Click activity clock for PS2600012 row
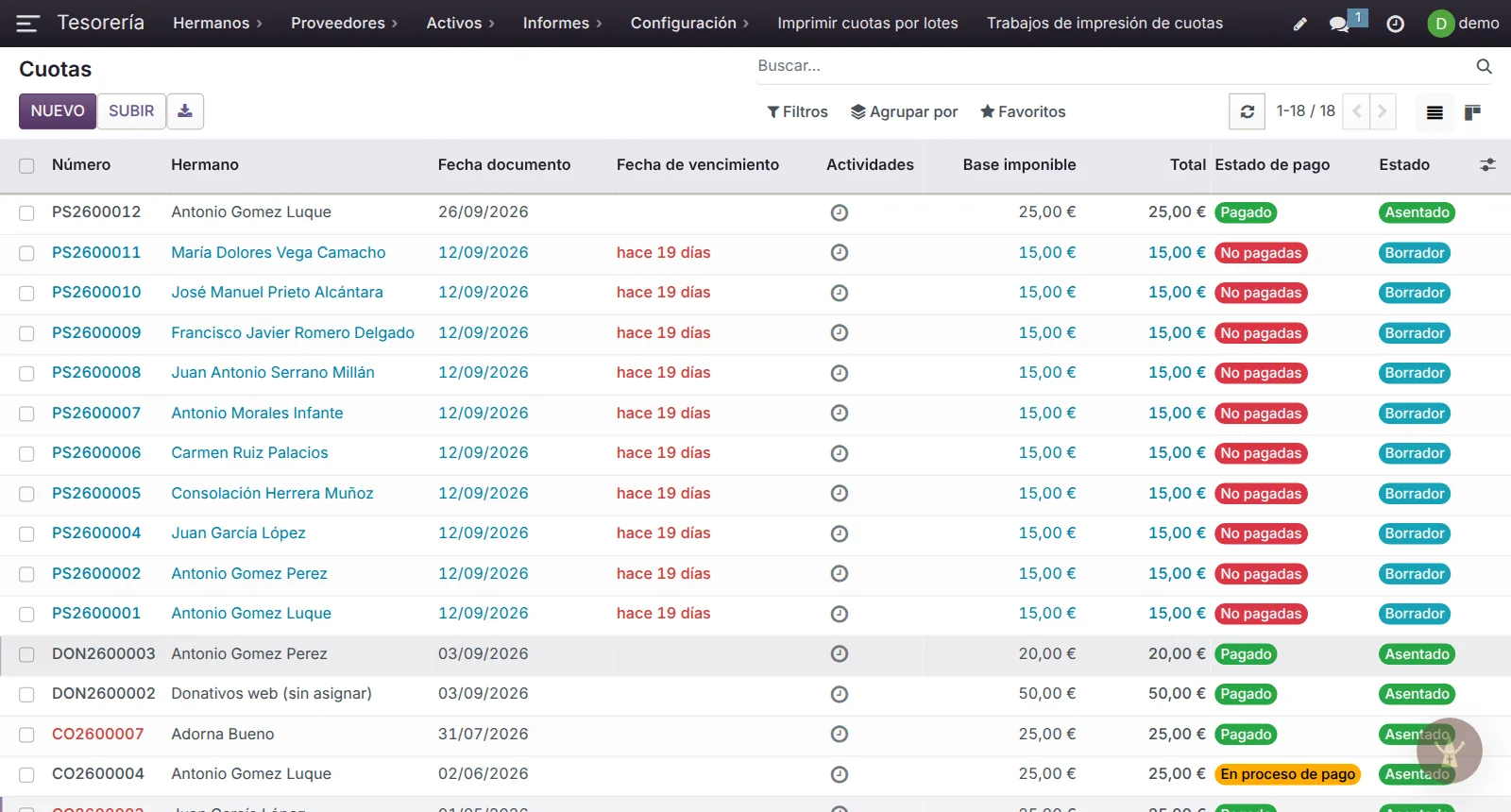Screen dimensions: 1511x812 click(839, 212)
